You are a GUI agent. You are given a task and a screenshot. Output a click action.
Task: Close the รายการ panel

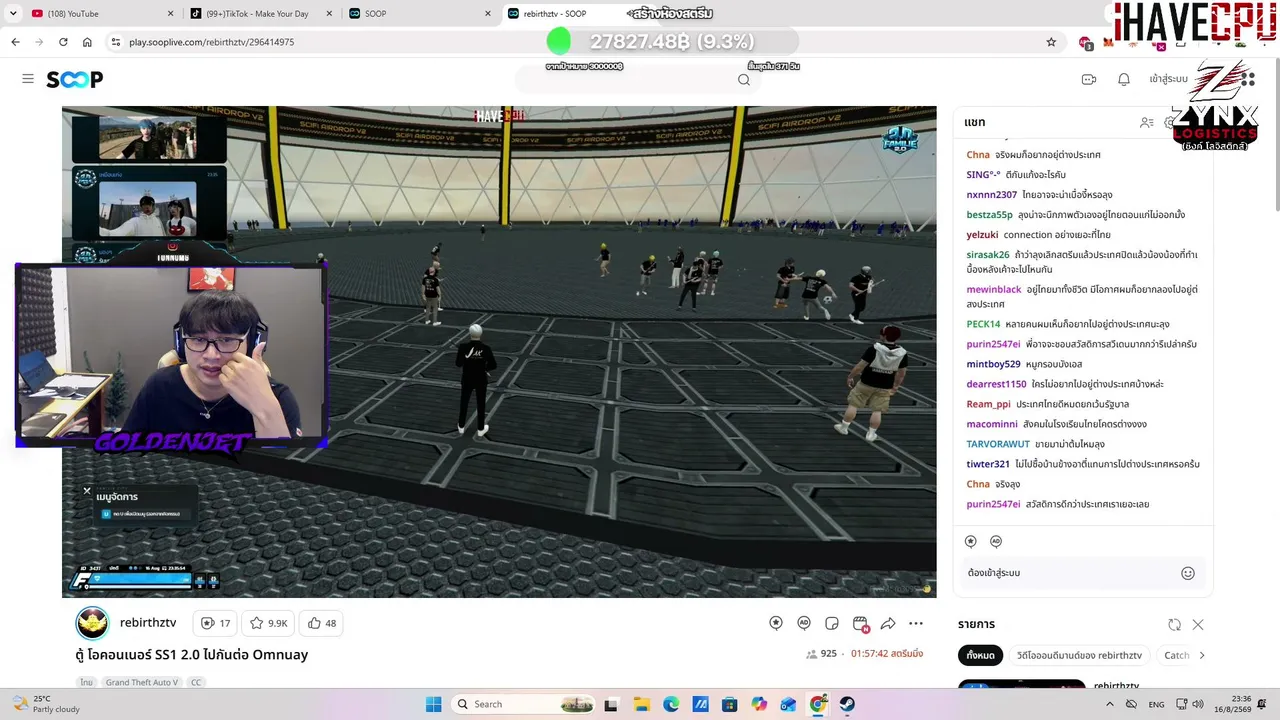click(1198, 624)
